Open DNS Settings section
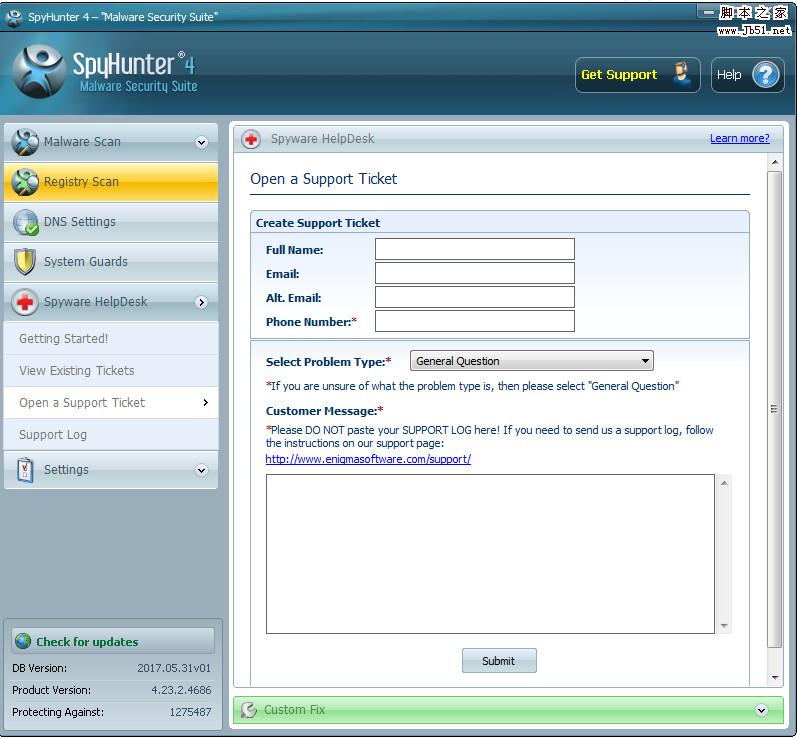The width and height of the screenshot is (797, 739). point(111,222)
